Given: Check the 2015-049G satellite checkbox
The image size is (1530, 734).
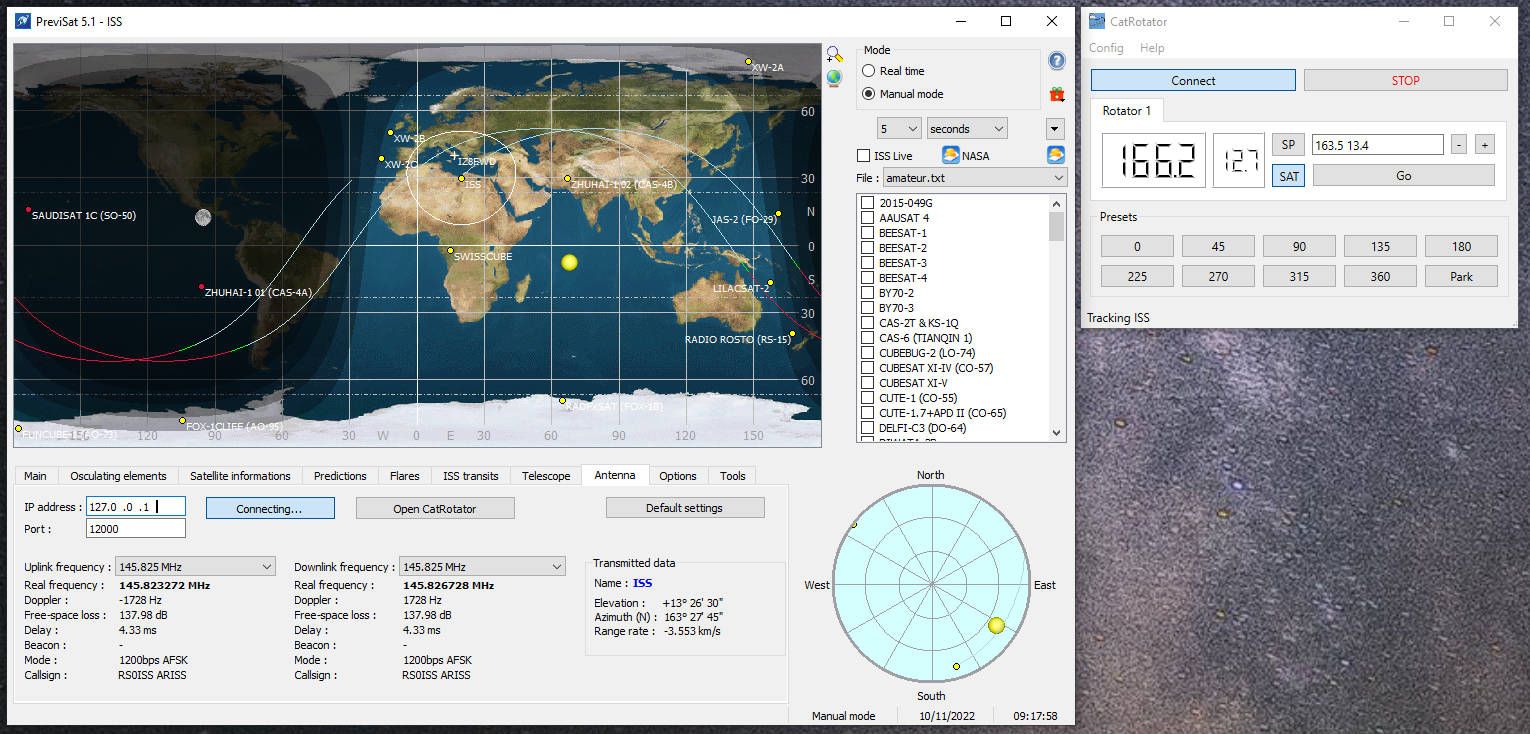Looking at the screenshot, I should click(868, 203).
